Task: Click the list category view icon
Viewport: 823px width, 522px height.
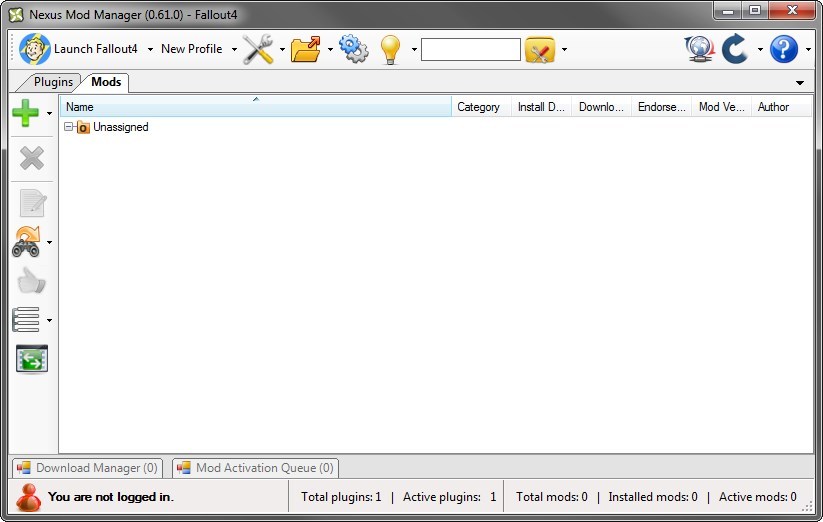Action: point(26,319)
